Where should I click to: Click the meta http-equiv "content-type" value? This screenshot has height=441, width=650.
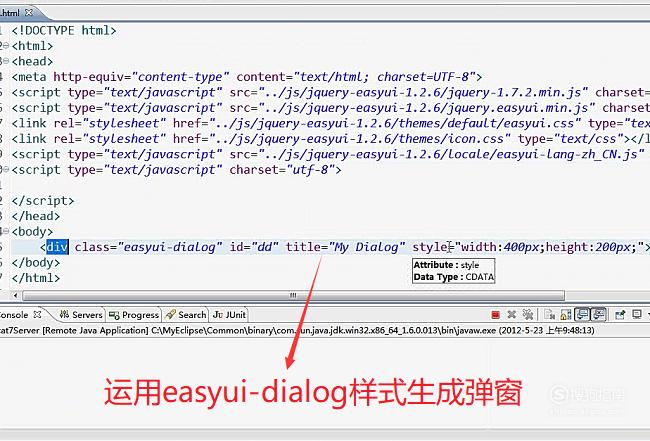tap(180, 77)
